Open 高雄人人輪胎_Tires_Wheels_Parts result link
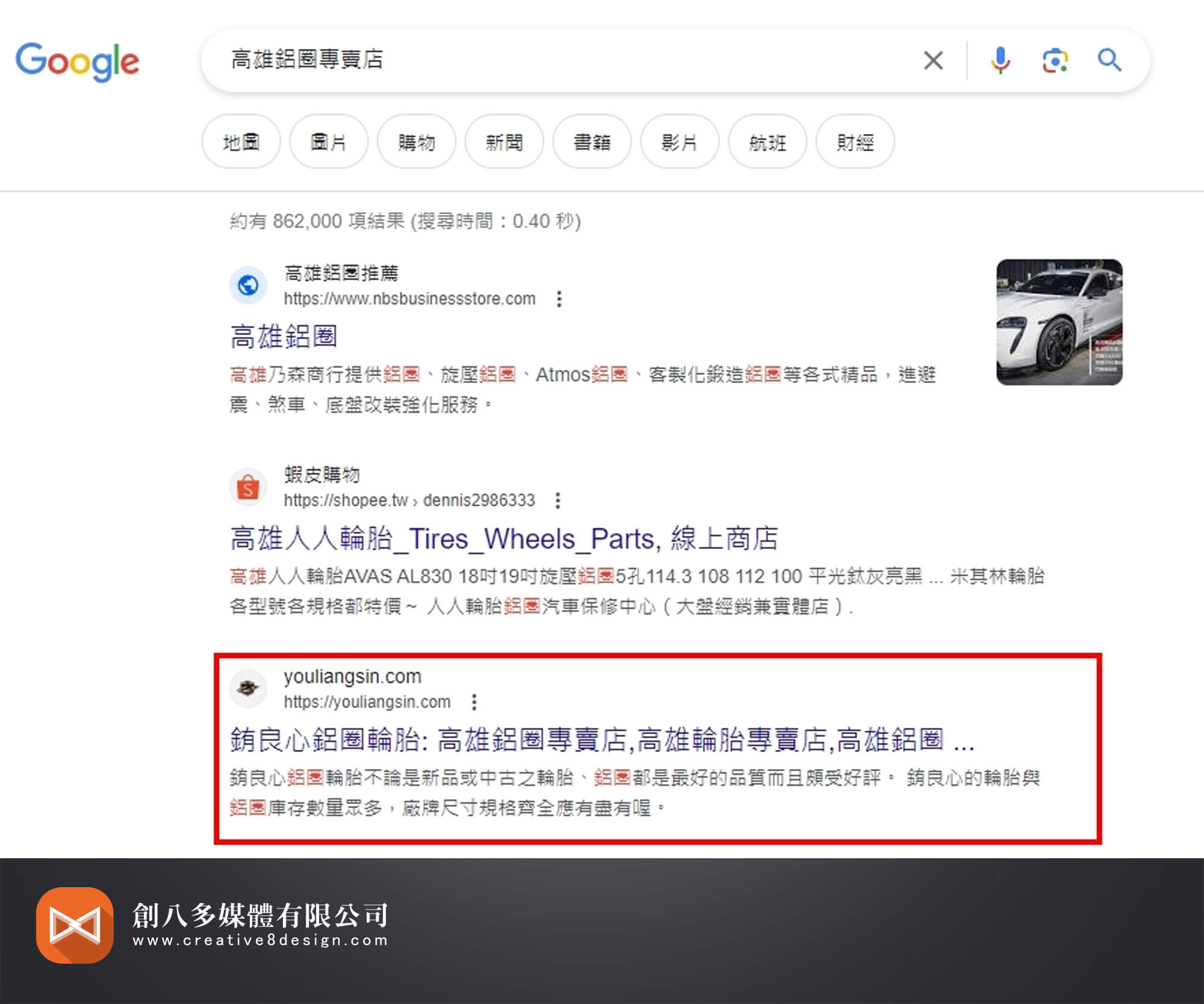Screen dimensions: 1204x1004 (504, 538)
